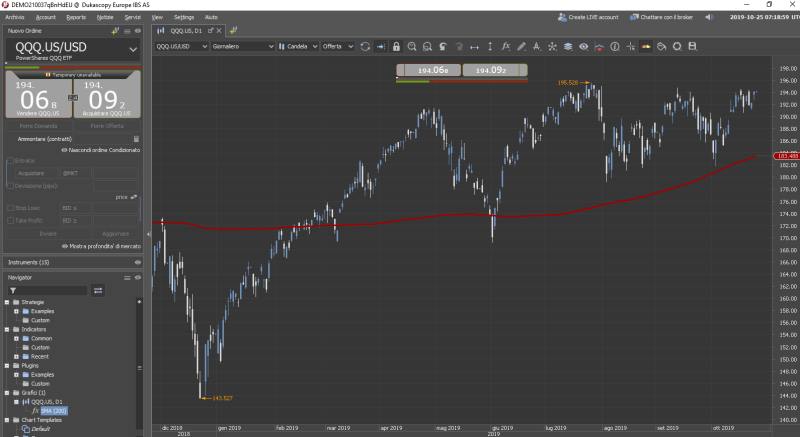
Task: Open the Reports menu
Action: (x=75, y=17)
